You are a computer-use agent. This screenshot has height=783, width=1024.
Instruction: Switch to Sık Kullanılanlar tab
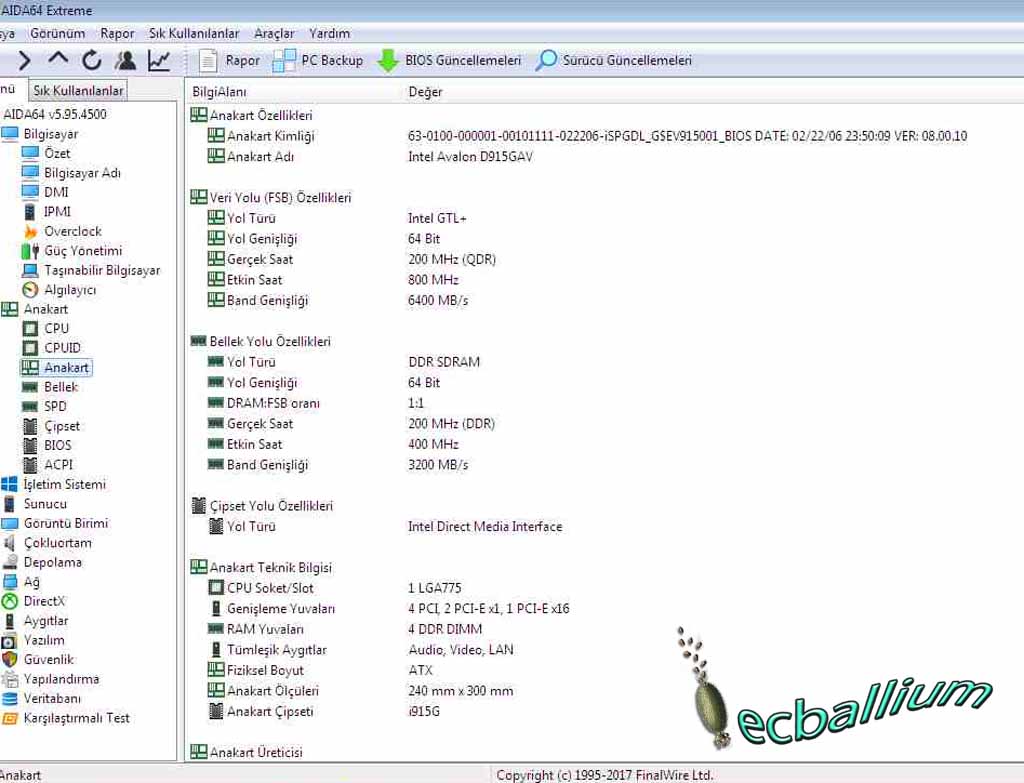tap(78, 91)
